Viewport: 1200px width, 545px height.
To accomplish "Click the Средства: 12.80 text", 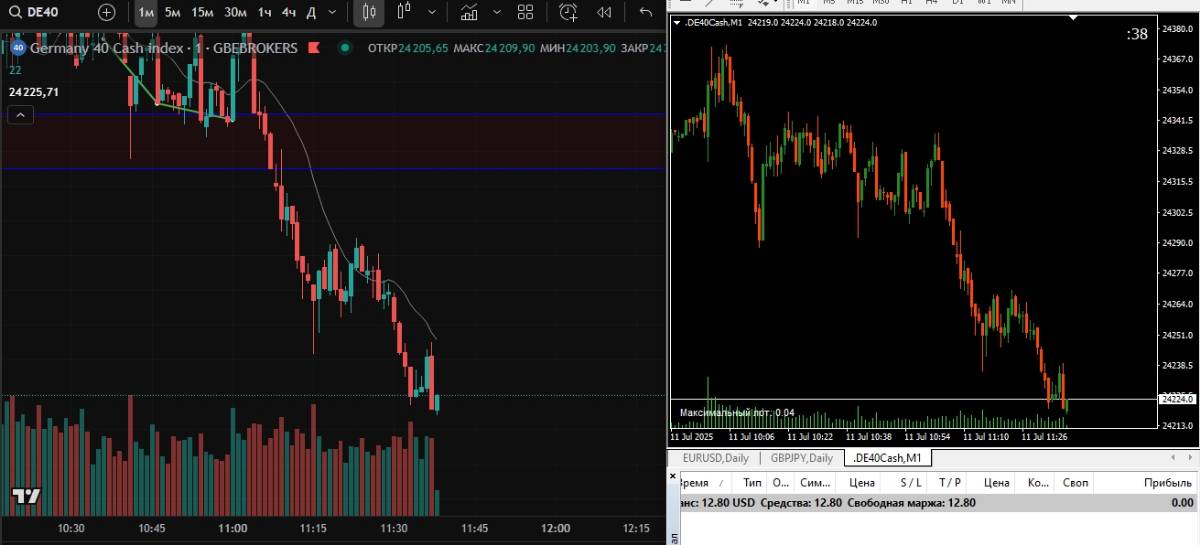I will pos(801,503).
